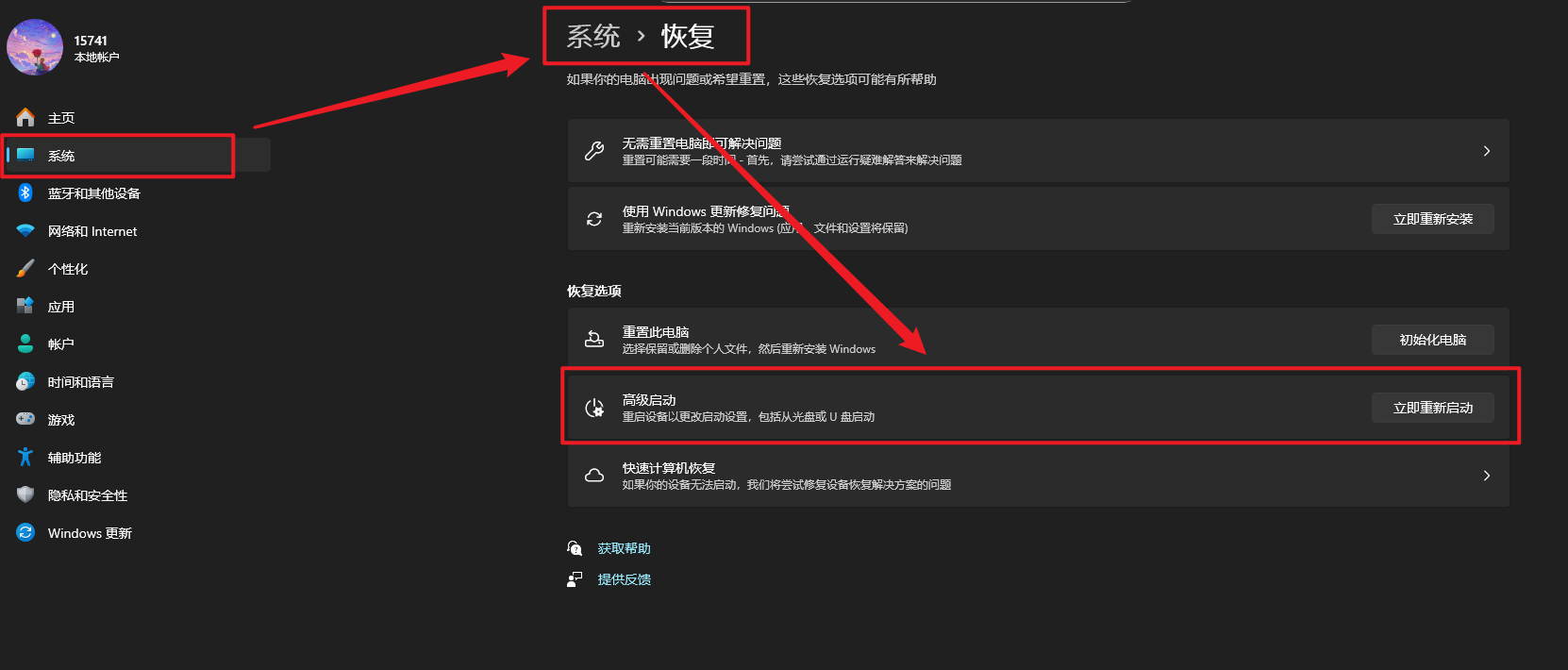Click the 帐户 person icon
This screenshot has width=1568, height=670.
pyautogui.click(x=25, y=343)
